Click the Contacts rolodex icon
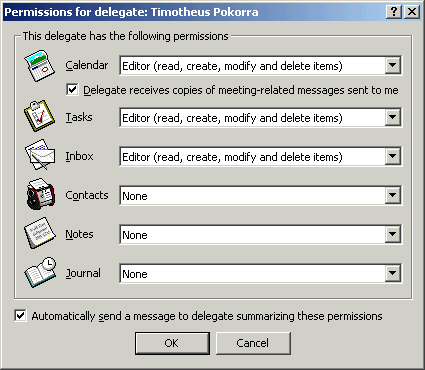This screenshot has height=370, width=425. pos(40,194)
